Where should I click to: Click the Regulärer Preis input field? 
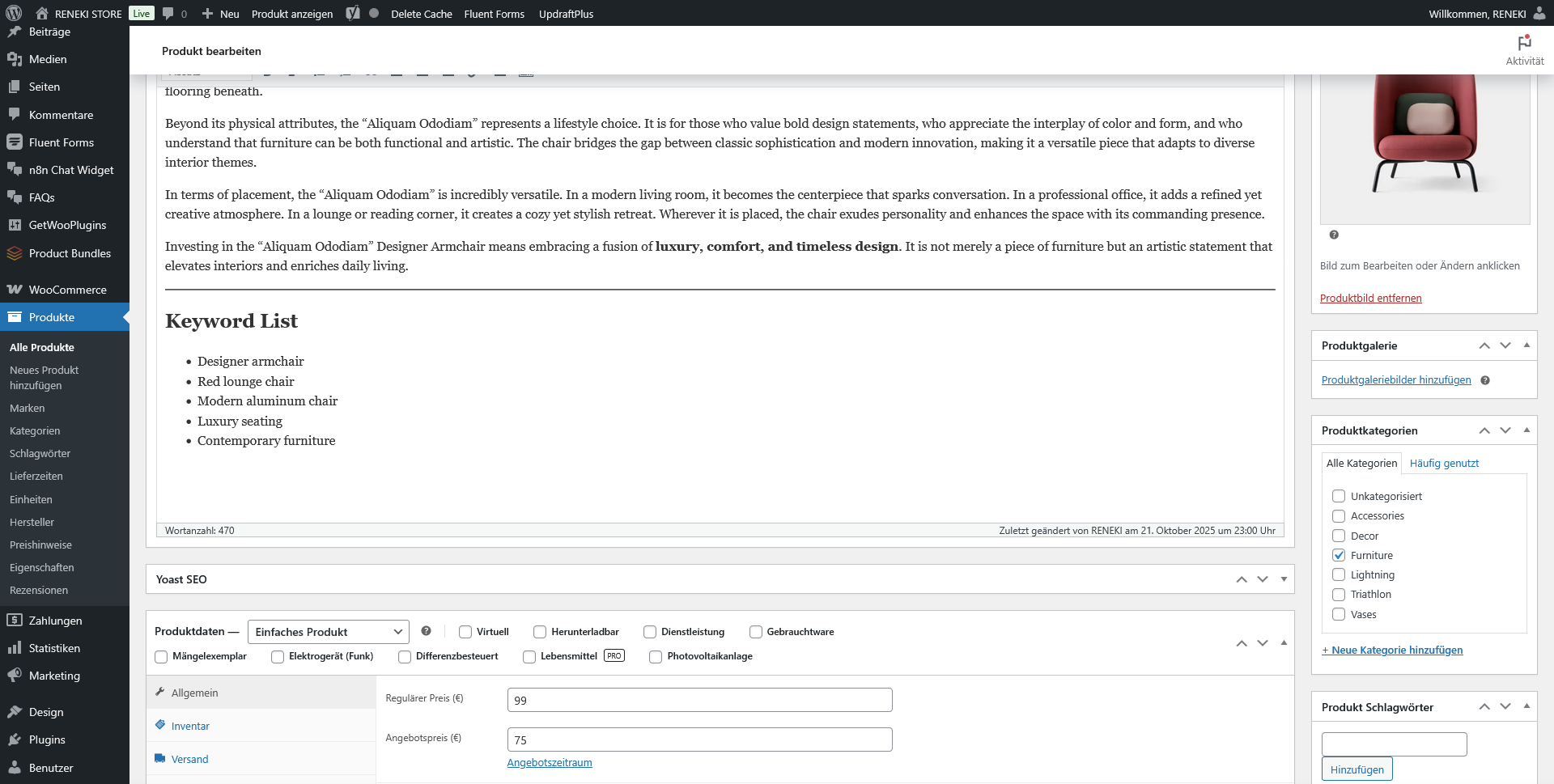click(x=699, y=700)
